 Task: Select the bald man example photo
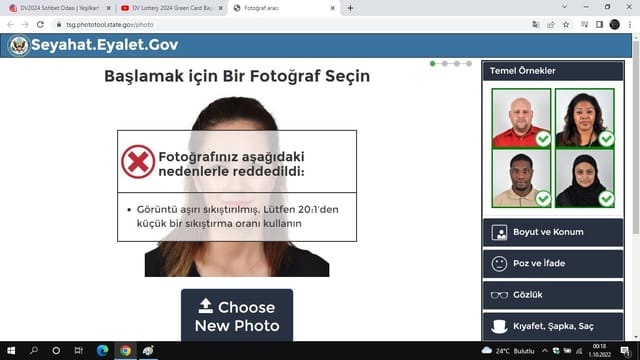coord(521,118)
